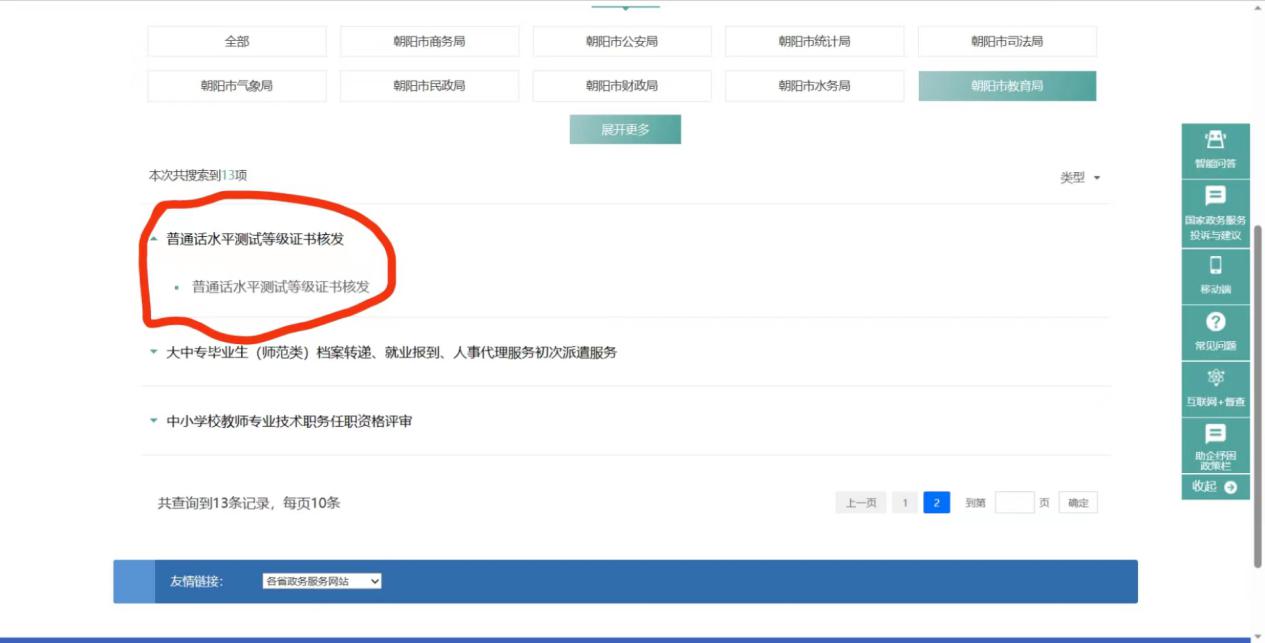Select the 朝阳市公安局 department filter
The height and width of the screenshot is (643, 1265).
[x=622, y=42]
